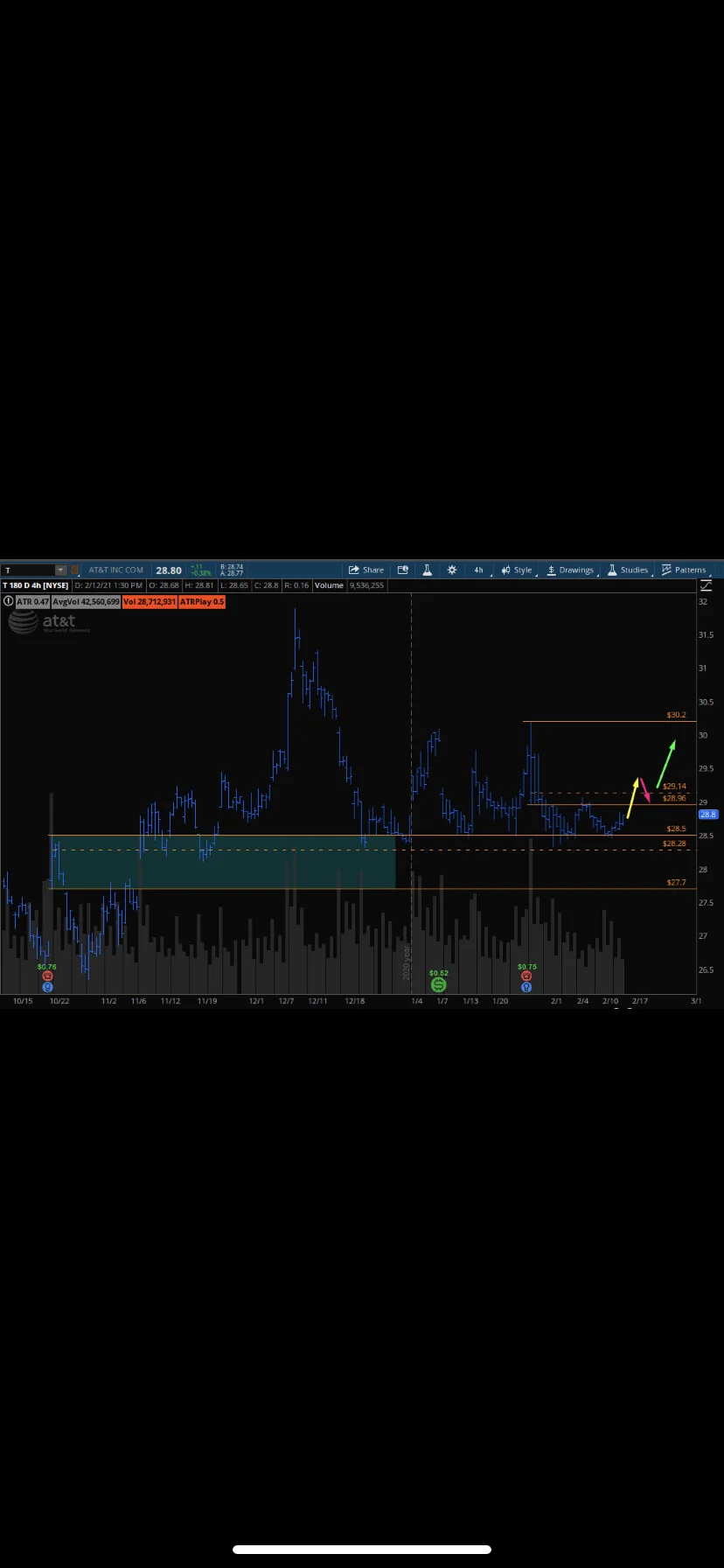Click the AvgVol 42,560,699 label

[x=86, y=602]
